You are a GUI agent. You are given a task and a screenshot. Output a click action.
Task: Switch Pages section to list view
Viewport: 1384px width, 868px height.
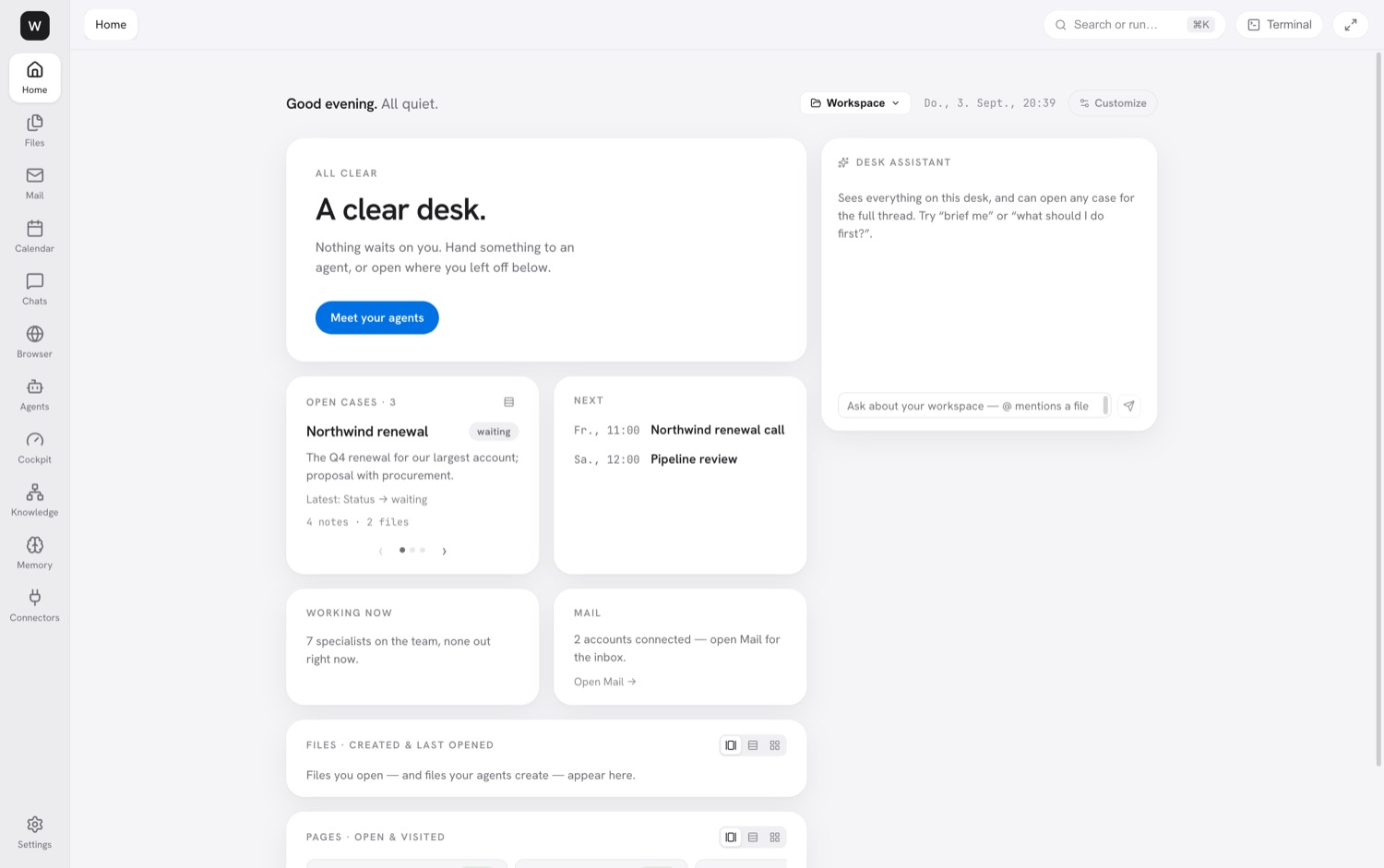pos(753,838)
